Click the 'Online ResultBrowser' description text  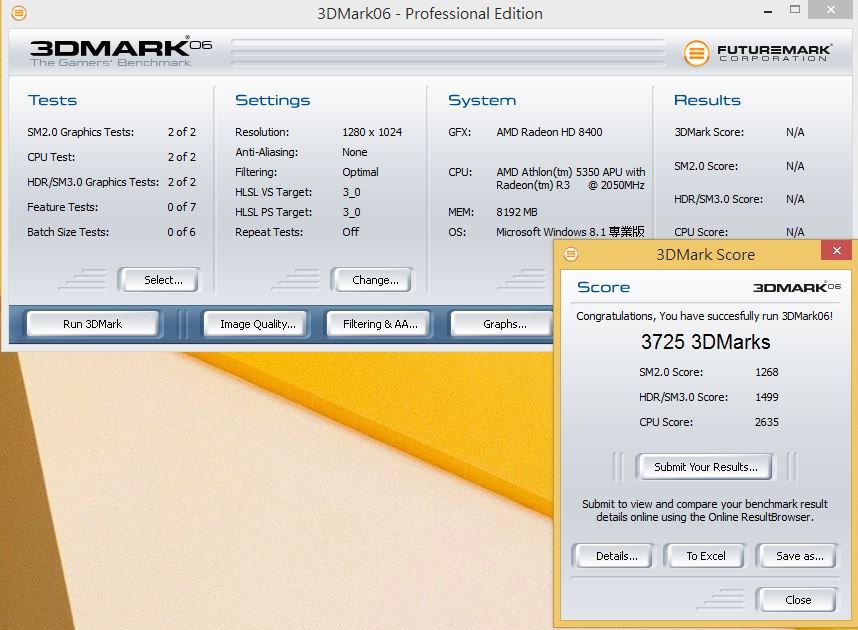click(705, 510)
